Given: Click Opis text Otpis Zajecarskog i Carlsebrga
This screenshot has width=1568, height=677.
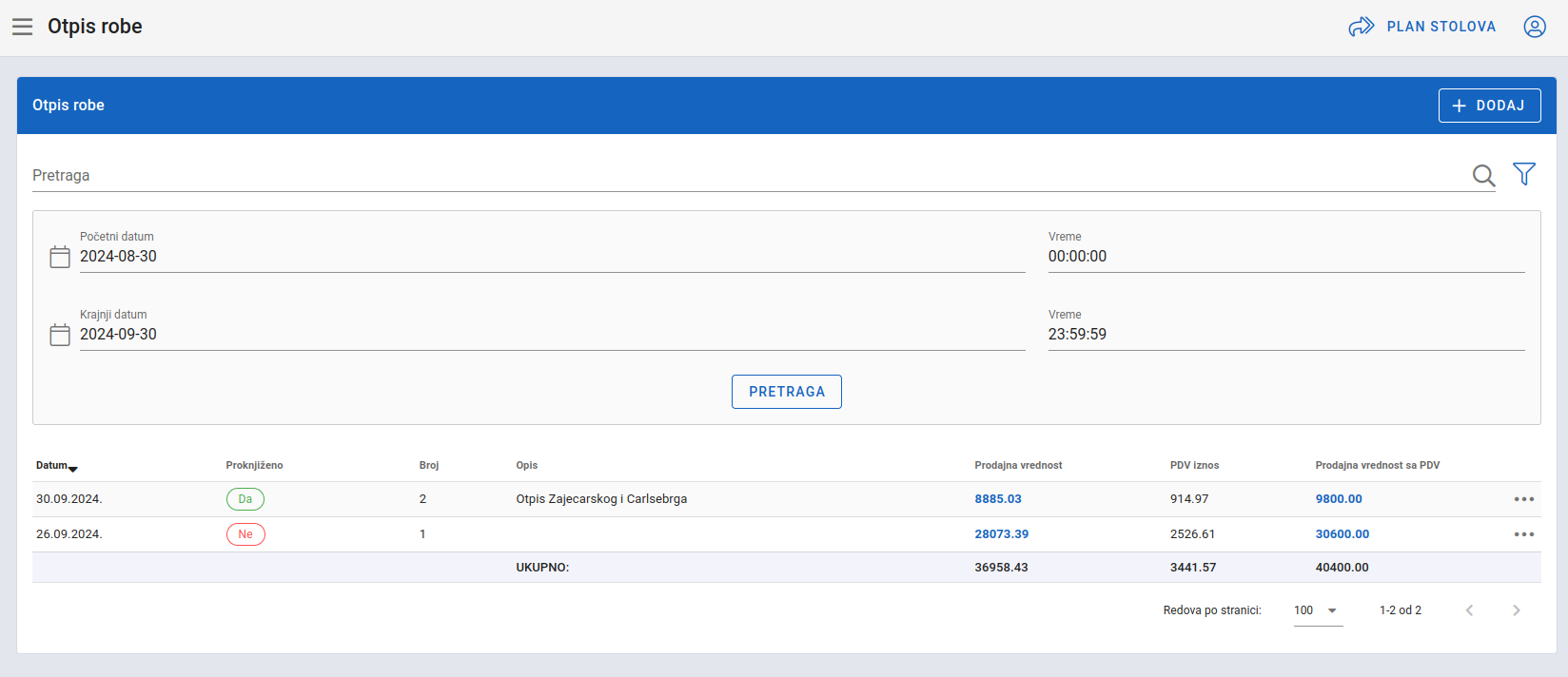Looking at the screenshot, I should 601,499.
